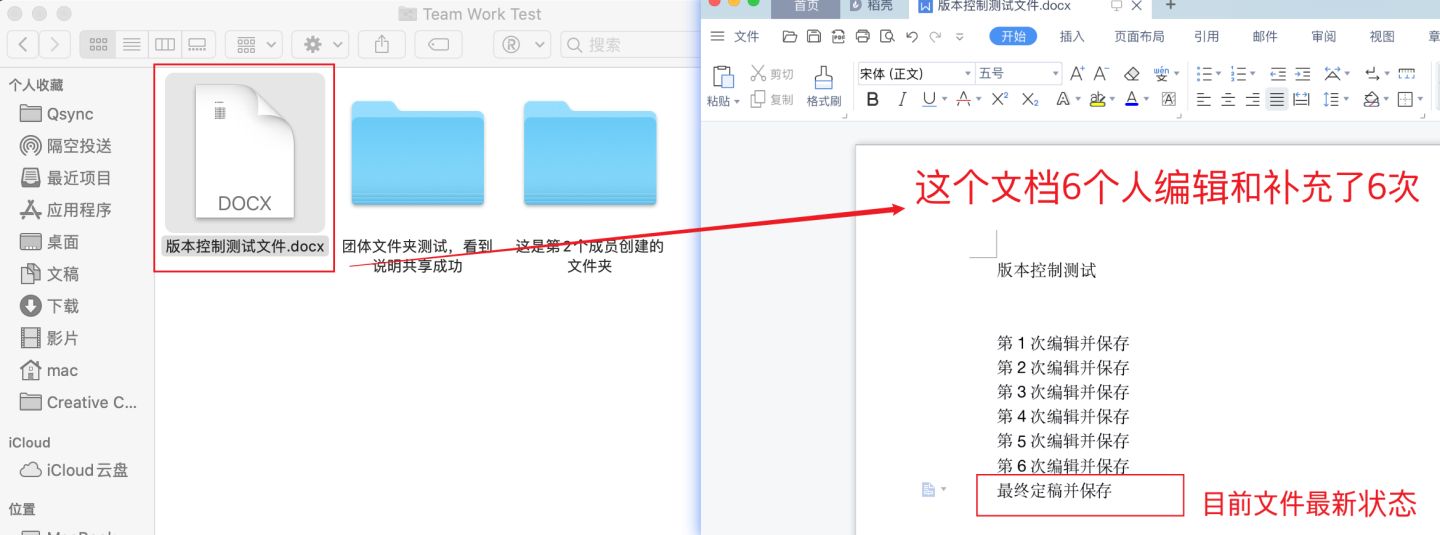The height and width of the screenshot is (535, 1440).
Task: Toggle underline formatting
Action: pyautogui.click(x=929, y=99)
